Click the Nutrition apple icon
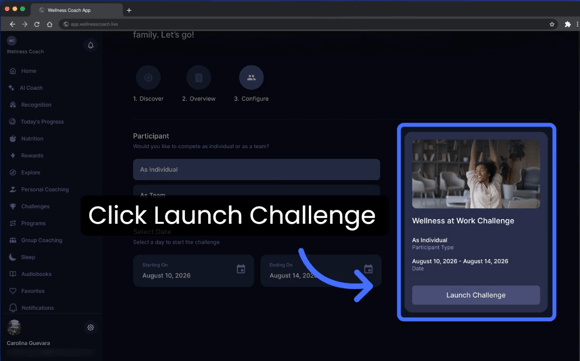 pyautogui.click(x=13, y=138)
